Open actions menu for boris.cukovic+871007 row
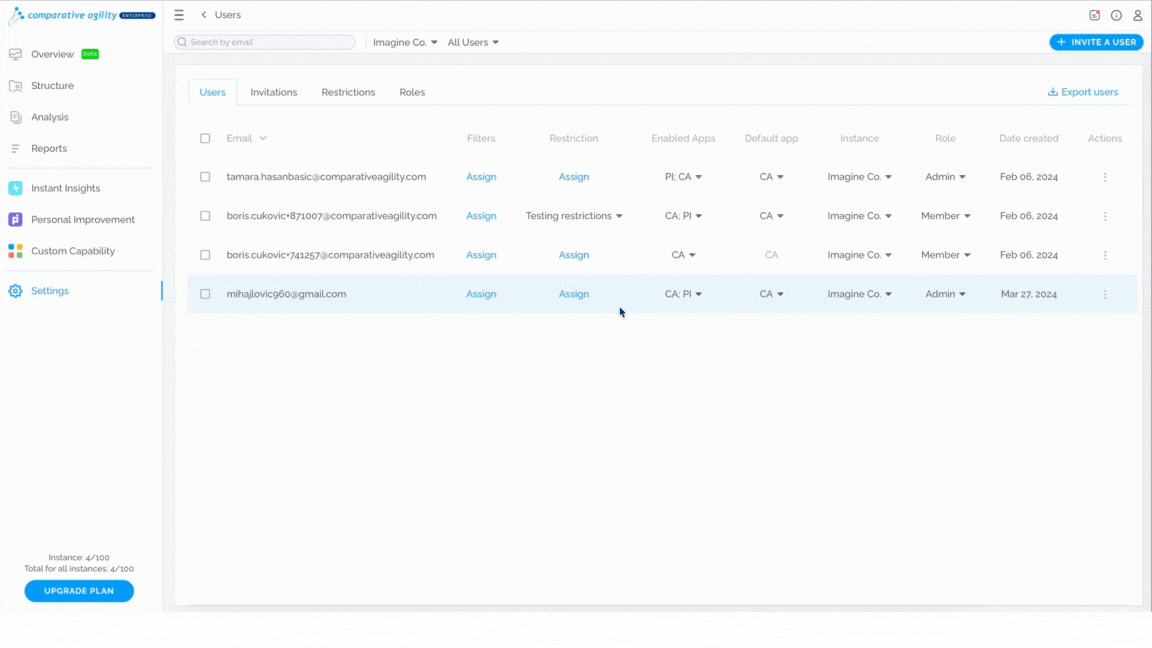Viewport: 1152px width, 648px height. pos(1105,216)
